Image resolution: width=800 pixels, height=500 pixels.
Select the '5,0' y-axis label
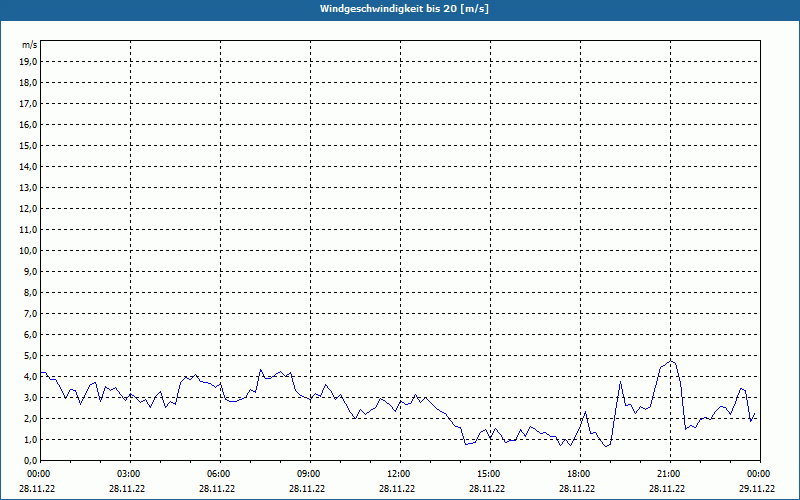pyautogui.click(x=30, y=355)
